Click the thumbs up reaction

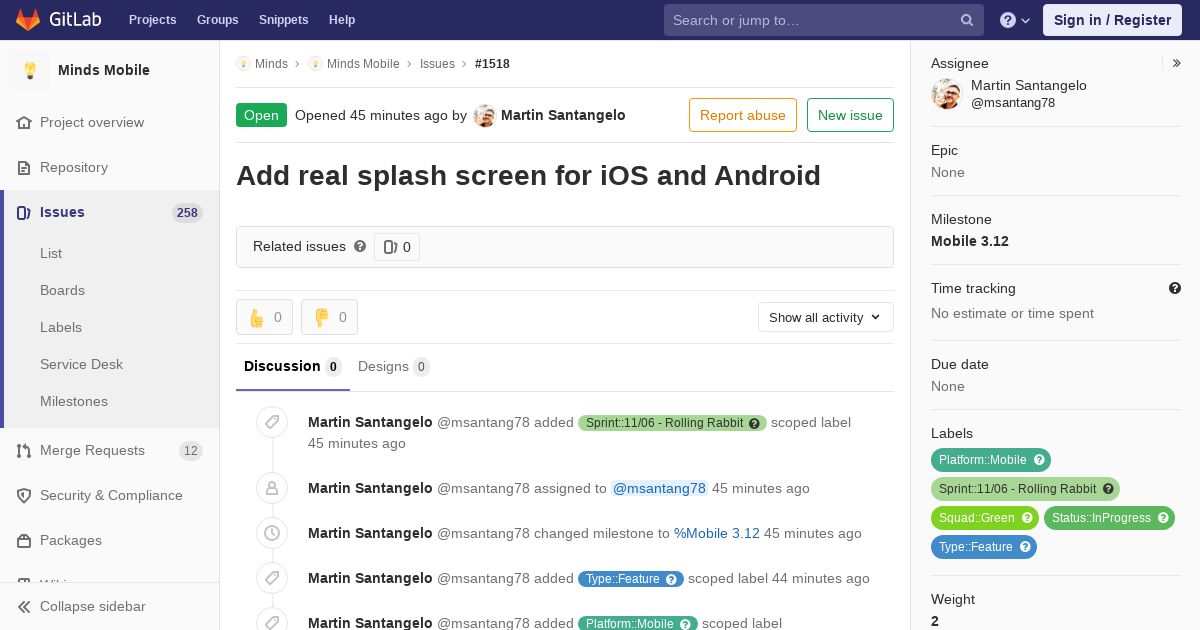[264, 317]
